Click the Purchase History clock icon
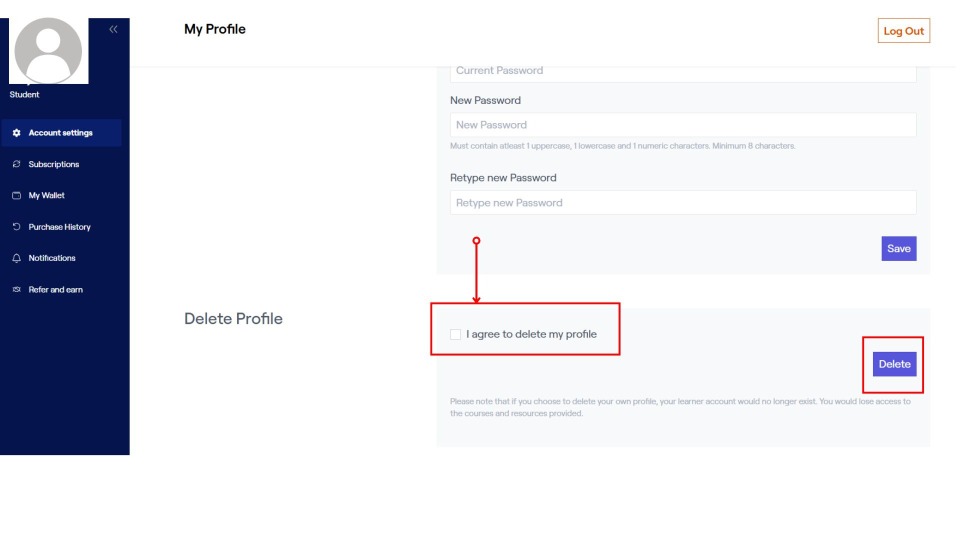 click(x=16, y=227)
